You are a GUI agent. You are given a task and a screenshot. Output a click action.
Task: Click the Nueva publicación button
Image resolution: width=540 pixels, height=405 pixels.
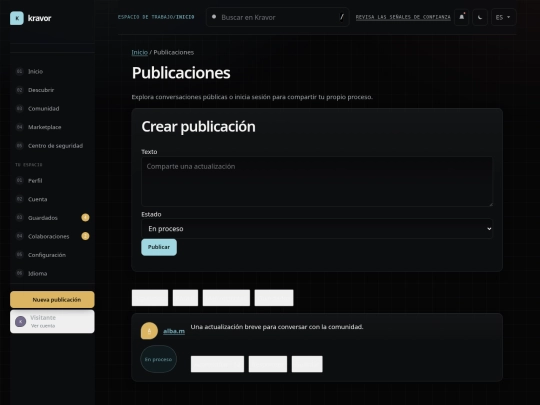(x=52, y=300)
